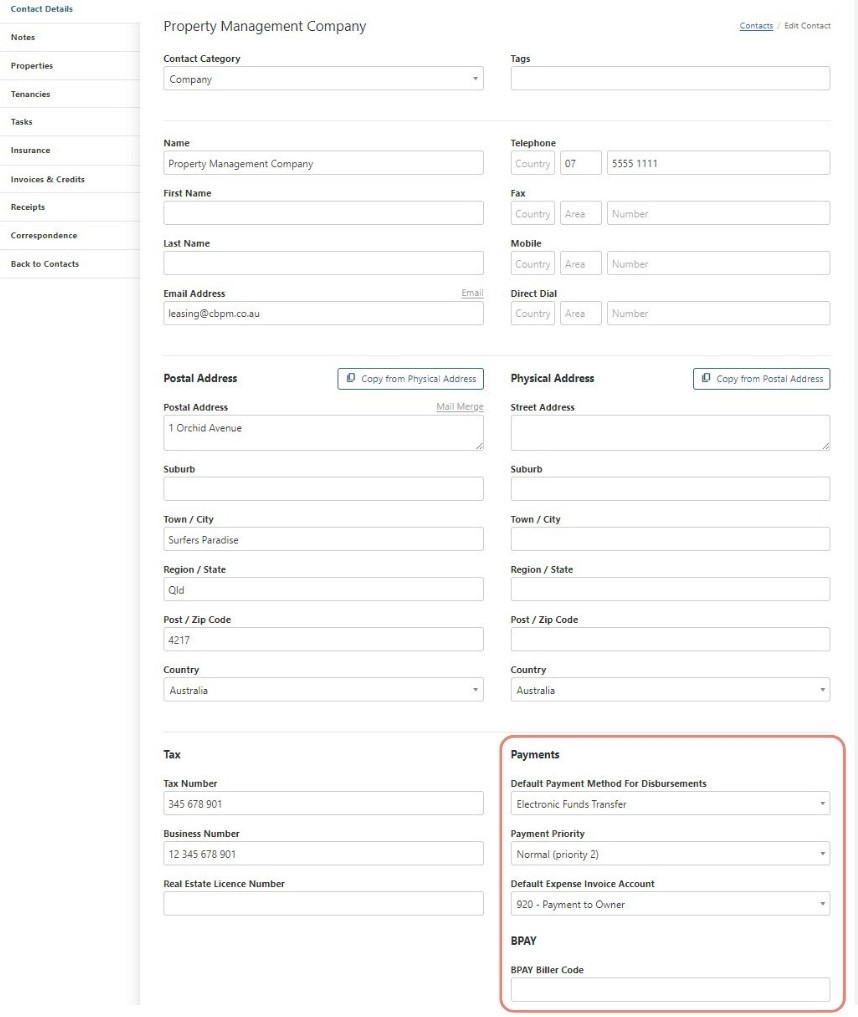Switch to the Properties sidebar tab
858x1017 pixels.
pyautogui.click(x=32, y=66)
